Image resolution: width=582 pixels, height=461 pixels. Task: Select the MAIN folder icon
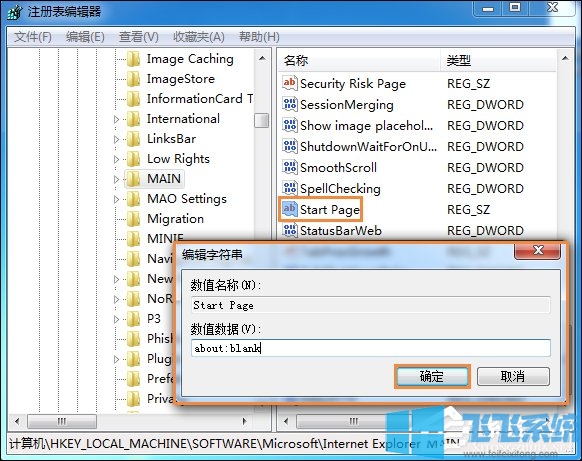(133, 179)
